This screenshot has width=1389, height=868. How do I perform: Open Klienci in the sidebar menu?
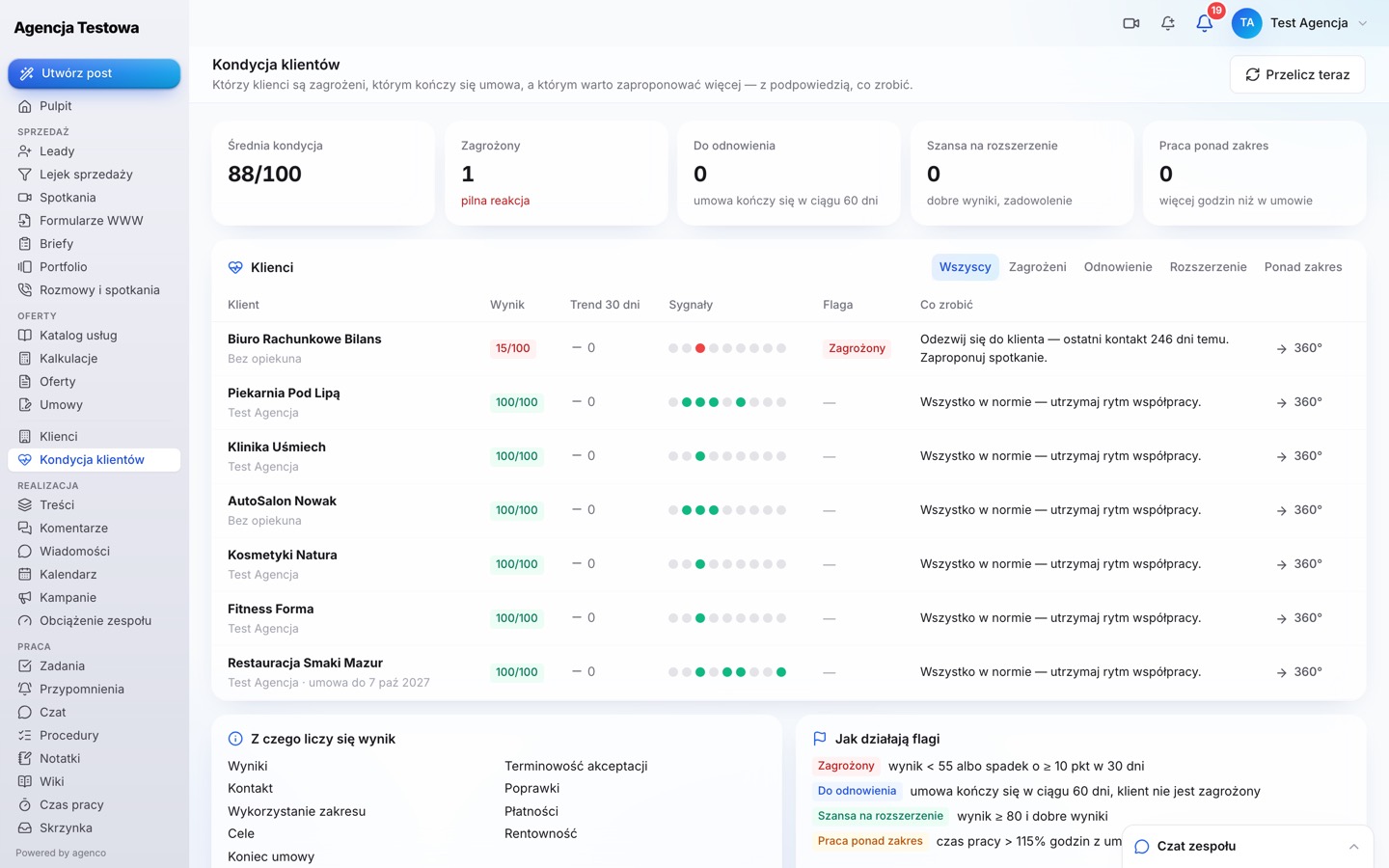[95, 437]
